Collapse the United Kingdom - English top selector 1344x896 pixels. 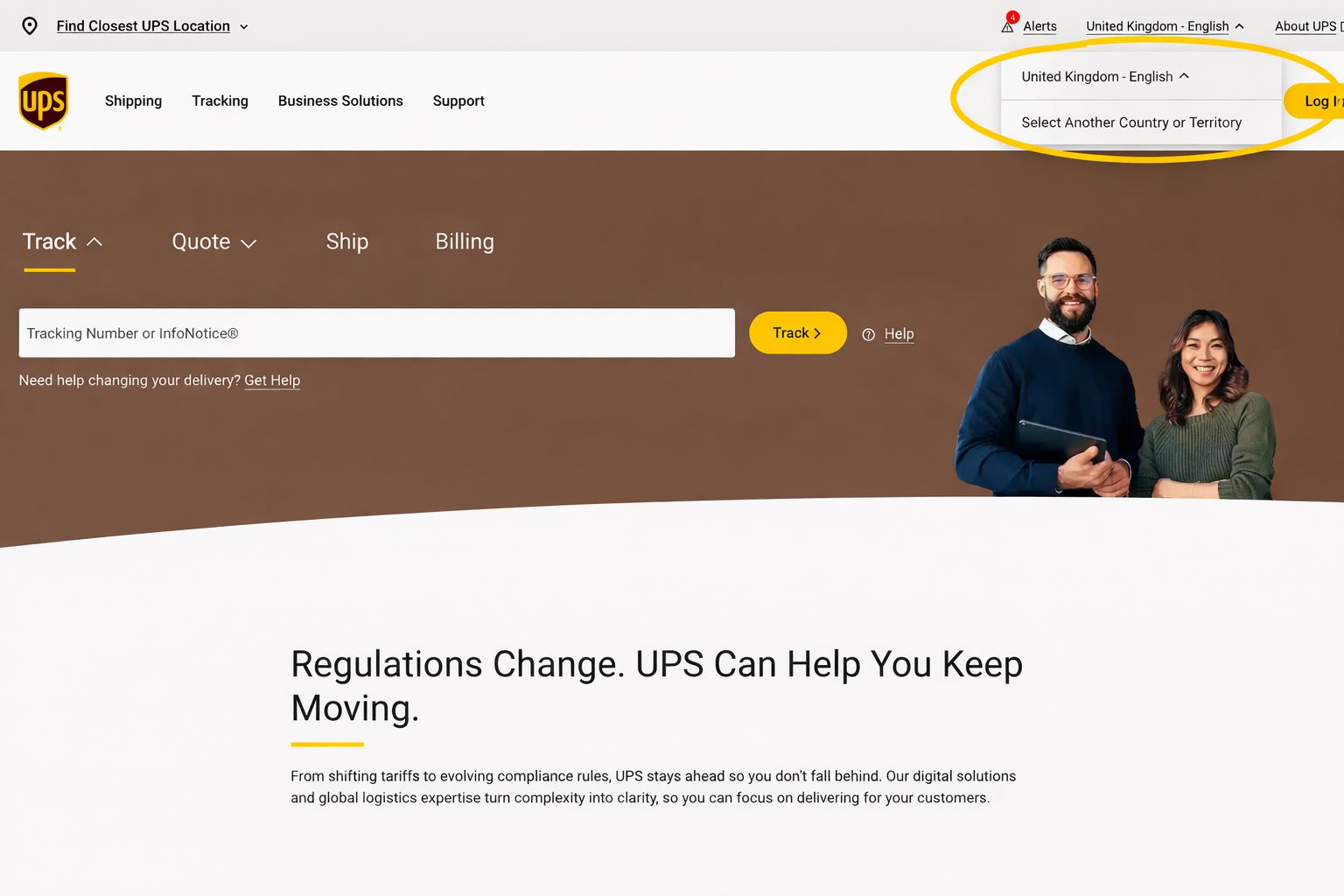point(1165,26)
